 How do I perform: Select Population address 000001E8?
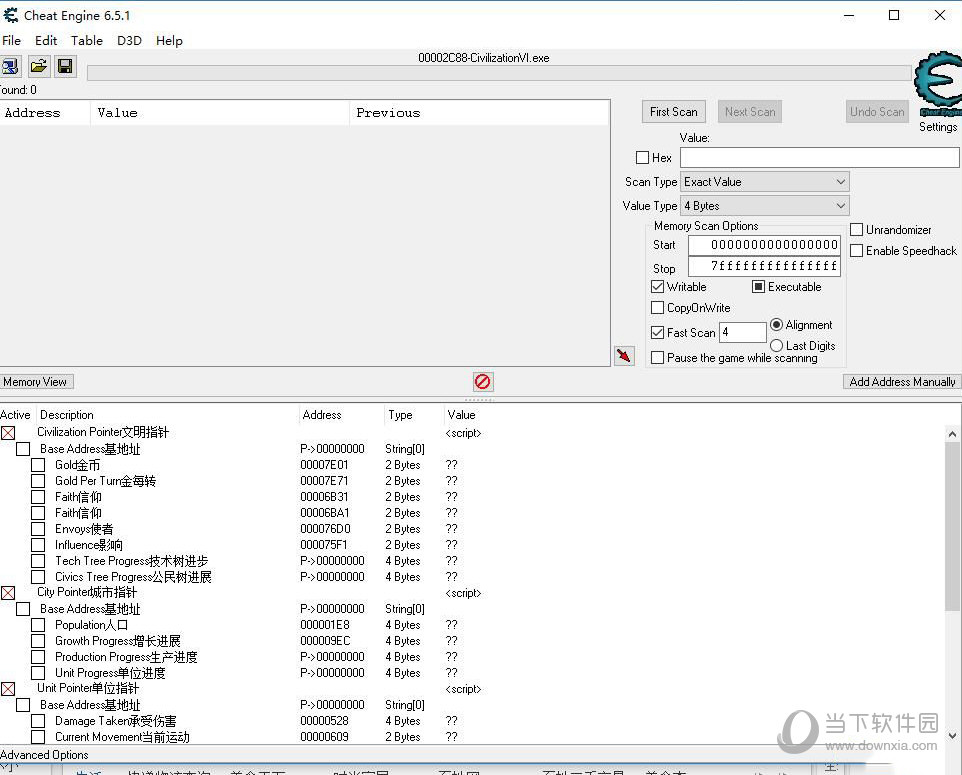point(325,625)
